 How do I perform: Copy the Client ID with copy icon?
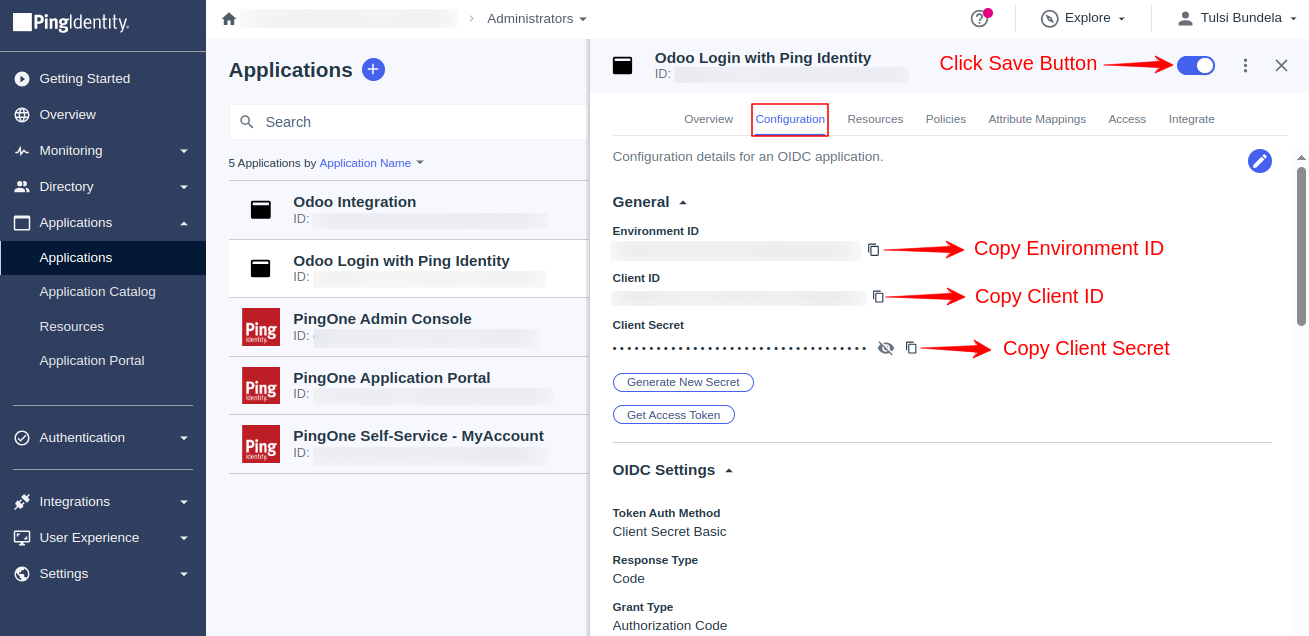pos(878,296)
